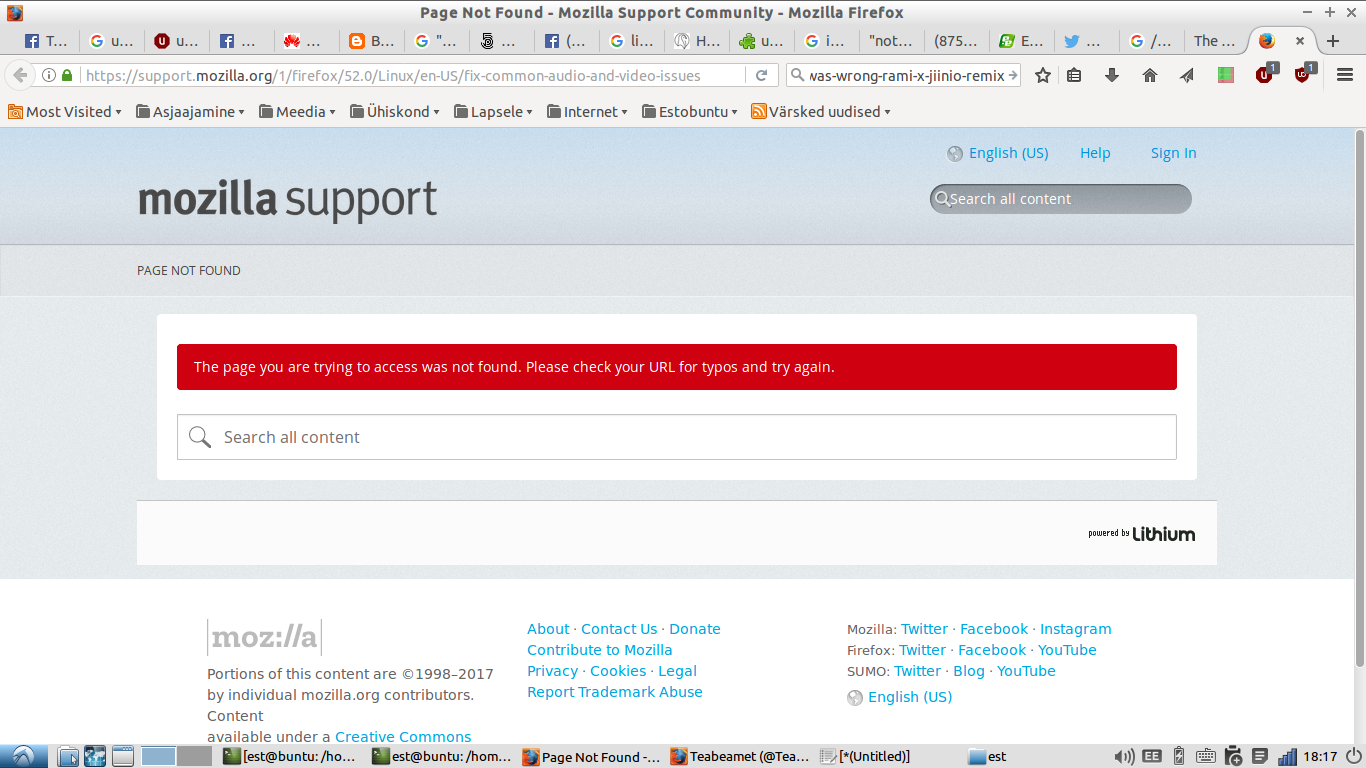The height and width of the screenshot is (768, 1366).
Task: Bookmark this page with the star icon
Action: (x=1043, y=75)
